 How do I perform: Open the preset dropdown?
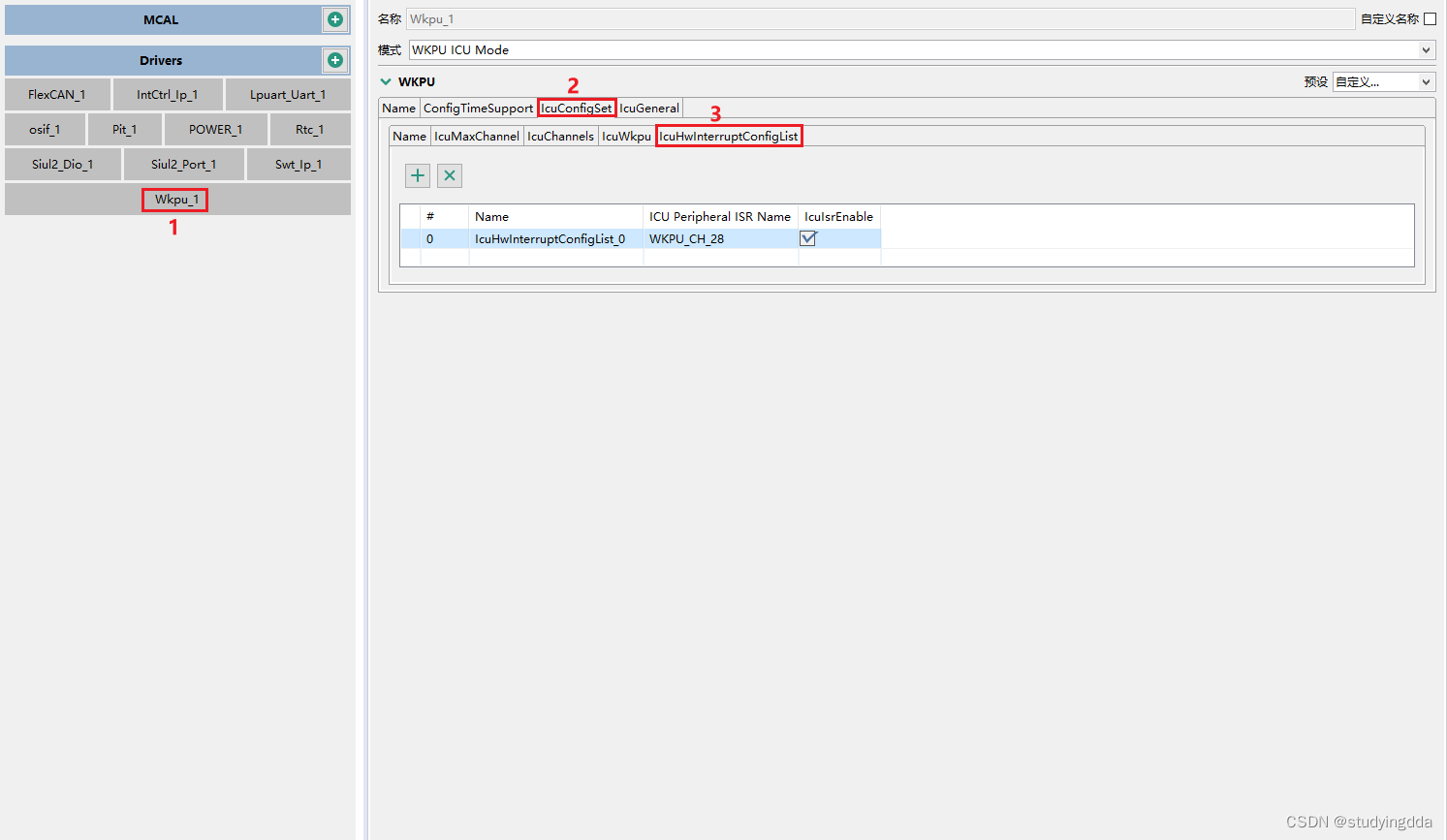1426,81
